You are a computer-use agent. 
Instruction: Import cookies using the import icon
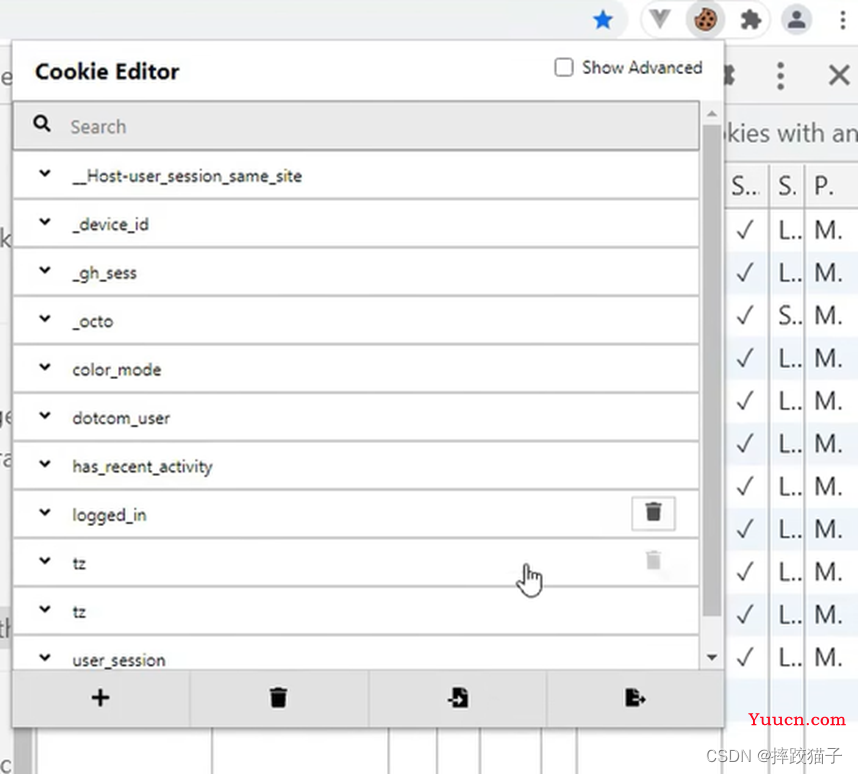[457, 698]
